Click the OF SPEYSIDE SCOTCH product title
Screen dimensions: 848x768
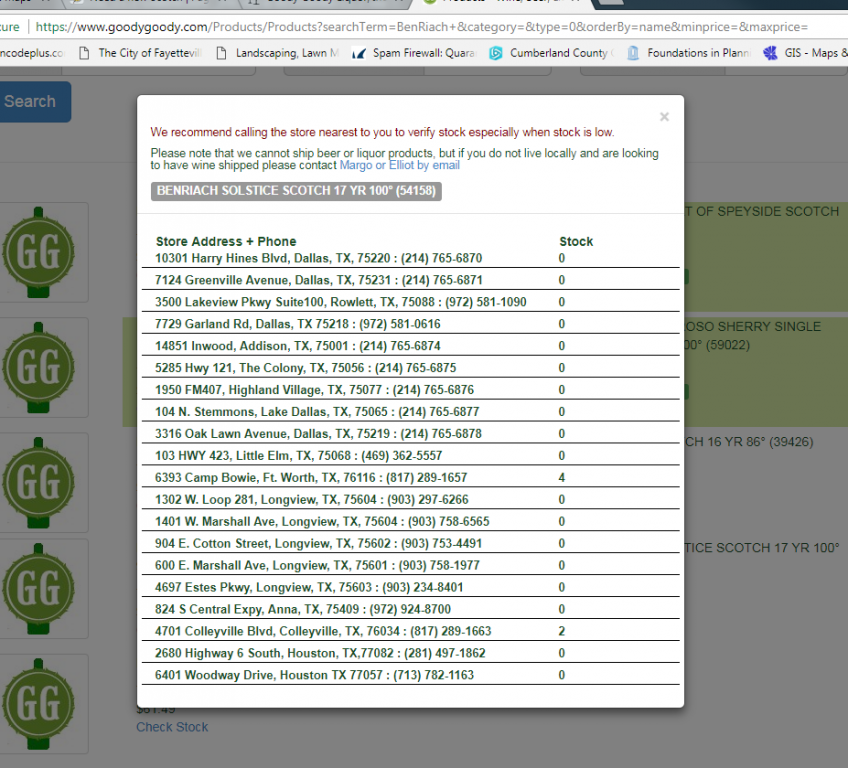pos(763,211)
